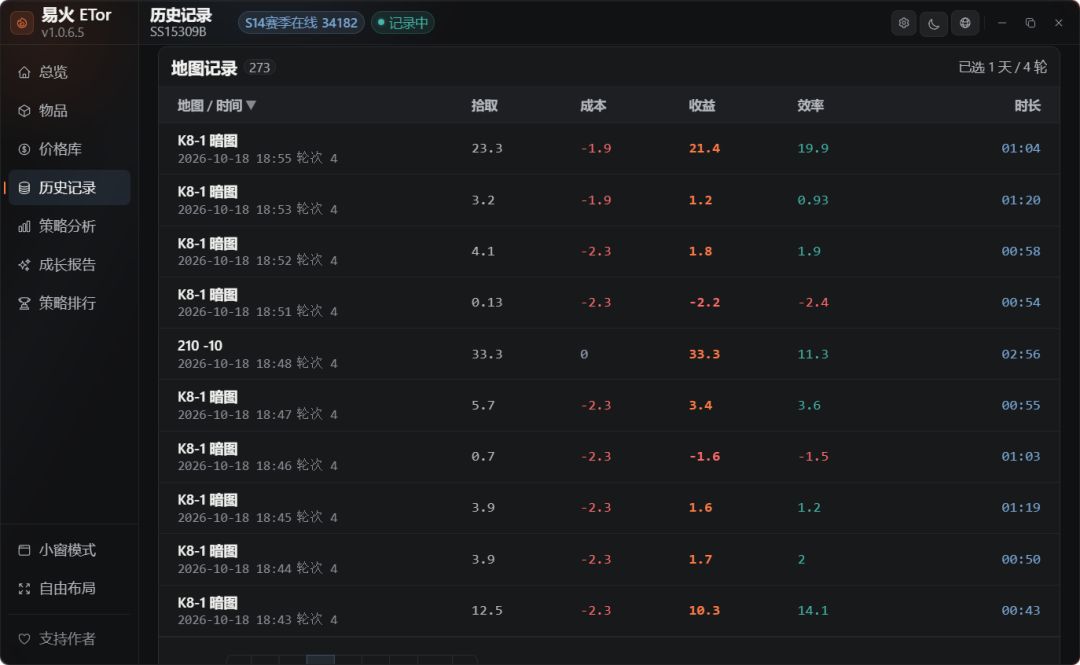
Task: Click the 12.5 pickup value
Action: (x=487, y=610)
